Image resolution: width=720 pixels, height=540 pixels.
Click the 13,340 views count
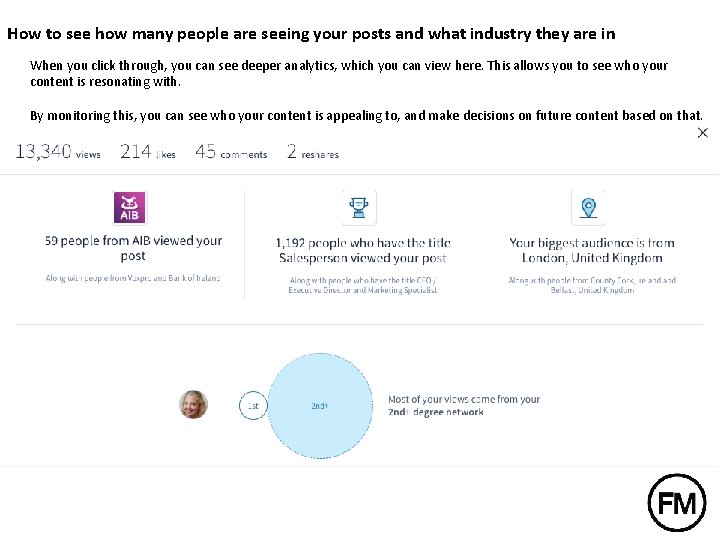click(57, 152)
